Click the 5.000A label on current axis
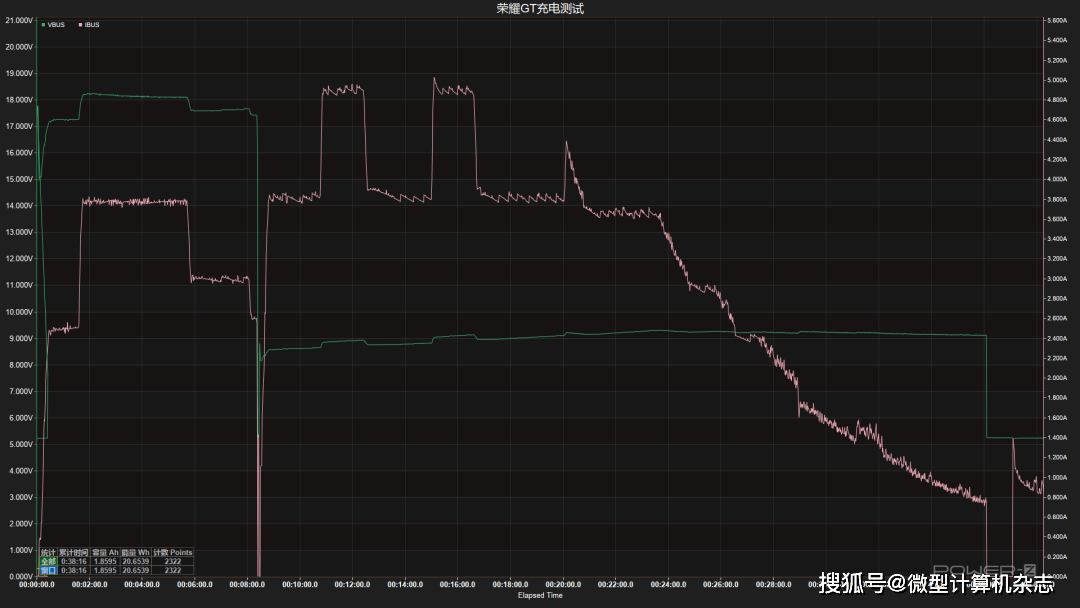Screen dimensions: 1080x608 pyautogui.click(x=1057, y=80)
